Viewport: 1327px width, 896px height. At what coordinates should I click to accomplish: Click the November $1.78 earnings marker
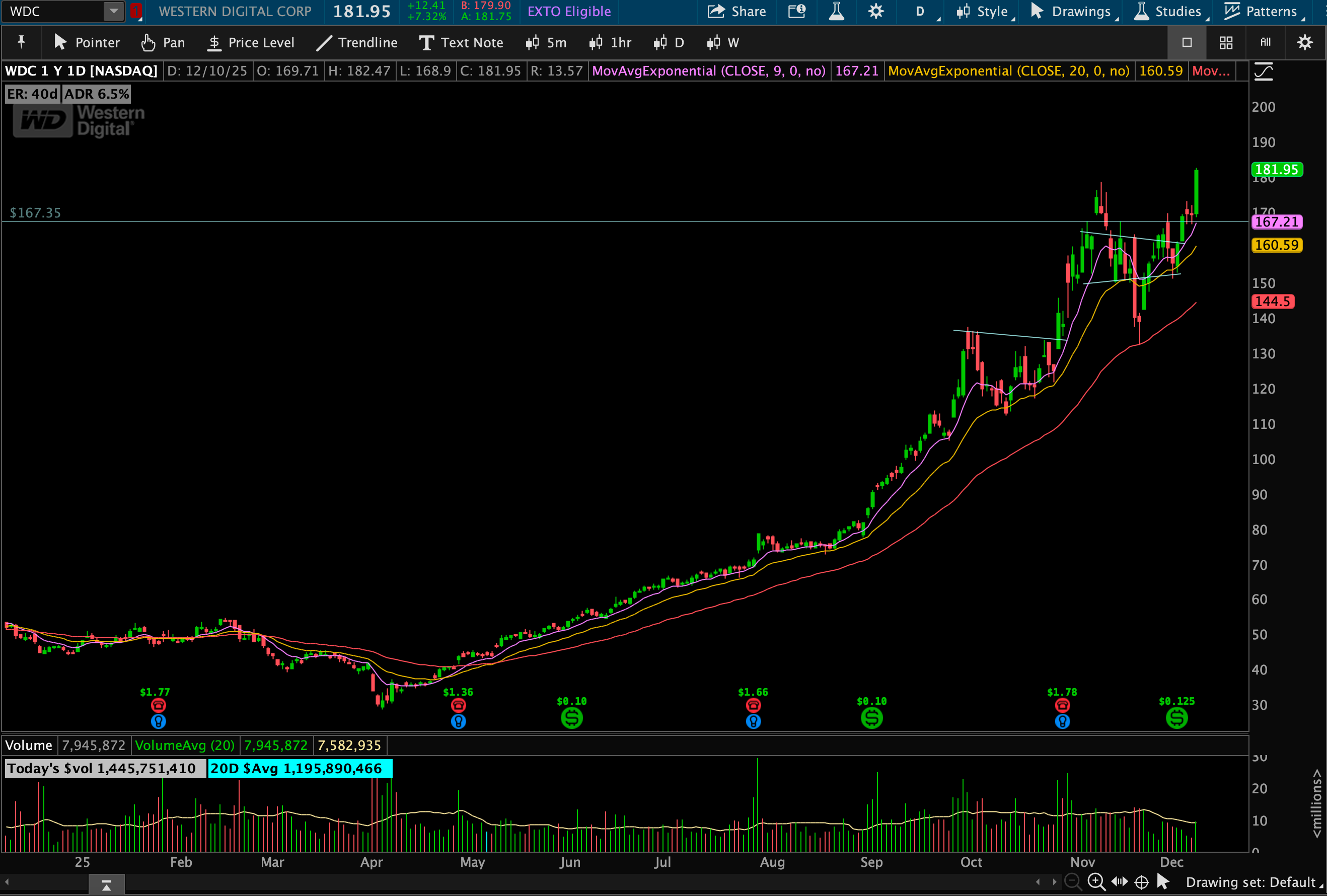[x=1062, y=705]
